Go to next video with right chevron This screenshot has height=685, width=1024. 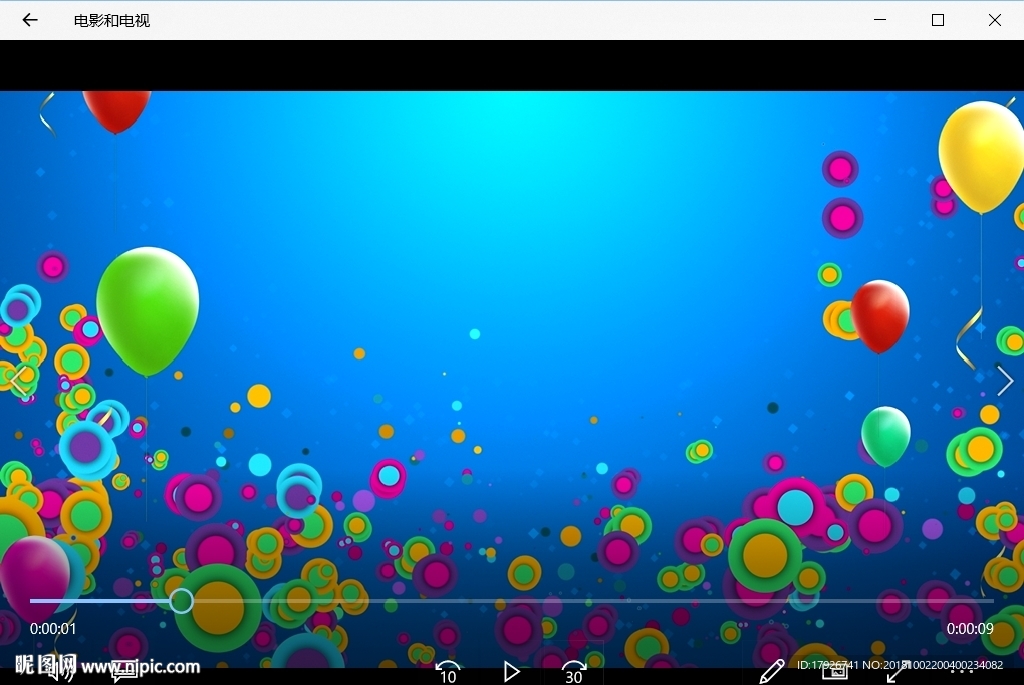pos(1005,381)
